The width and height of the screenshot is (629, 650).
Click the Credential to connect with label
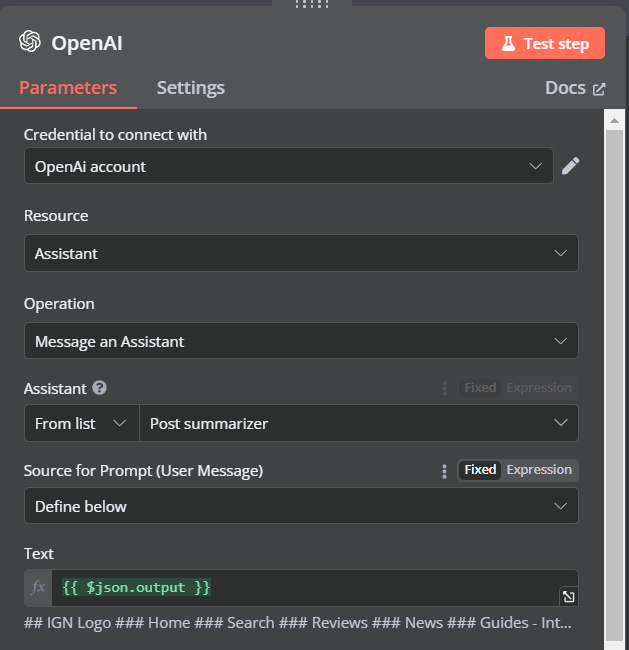pyautogui.click(x=115, y=135)
